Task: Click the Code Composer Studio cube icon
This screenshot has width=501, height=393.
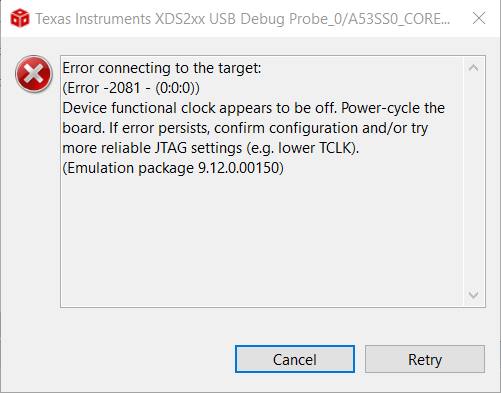Action: click(20, 18)
